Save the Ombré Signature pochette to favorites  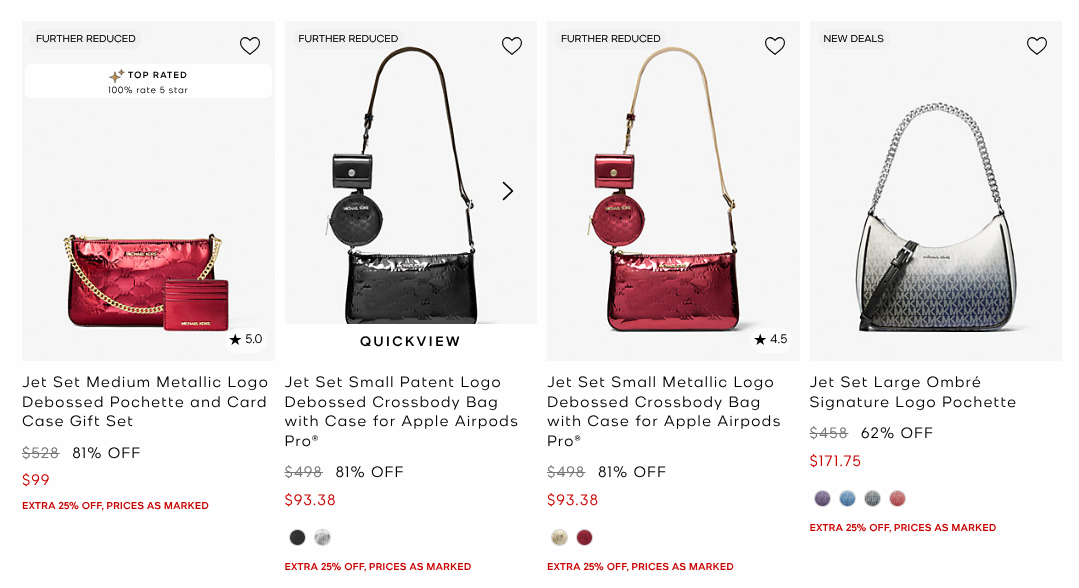coord(1036,45)
